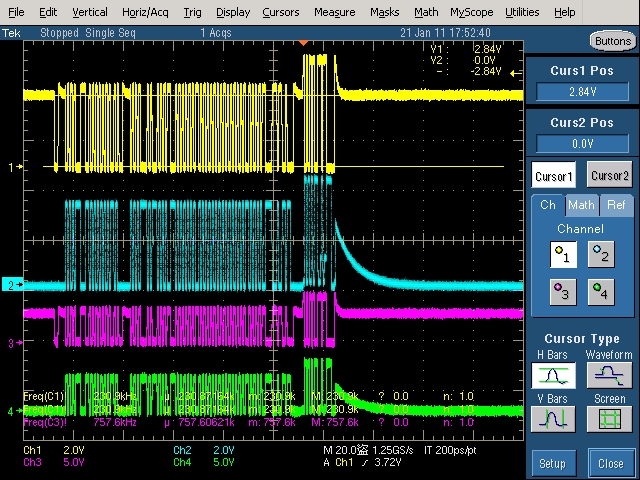
Task: Click the channel 2 ground reference marker
Action: point(13,284)
